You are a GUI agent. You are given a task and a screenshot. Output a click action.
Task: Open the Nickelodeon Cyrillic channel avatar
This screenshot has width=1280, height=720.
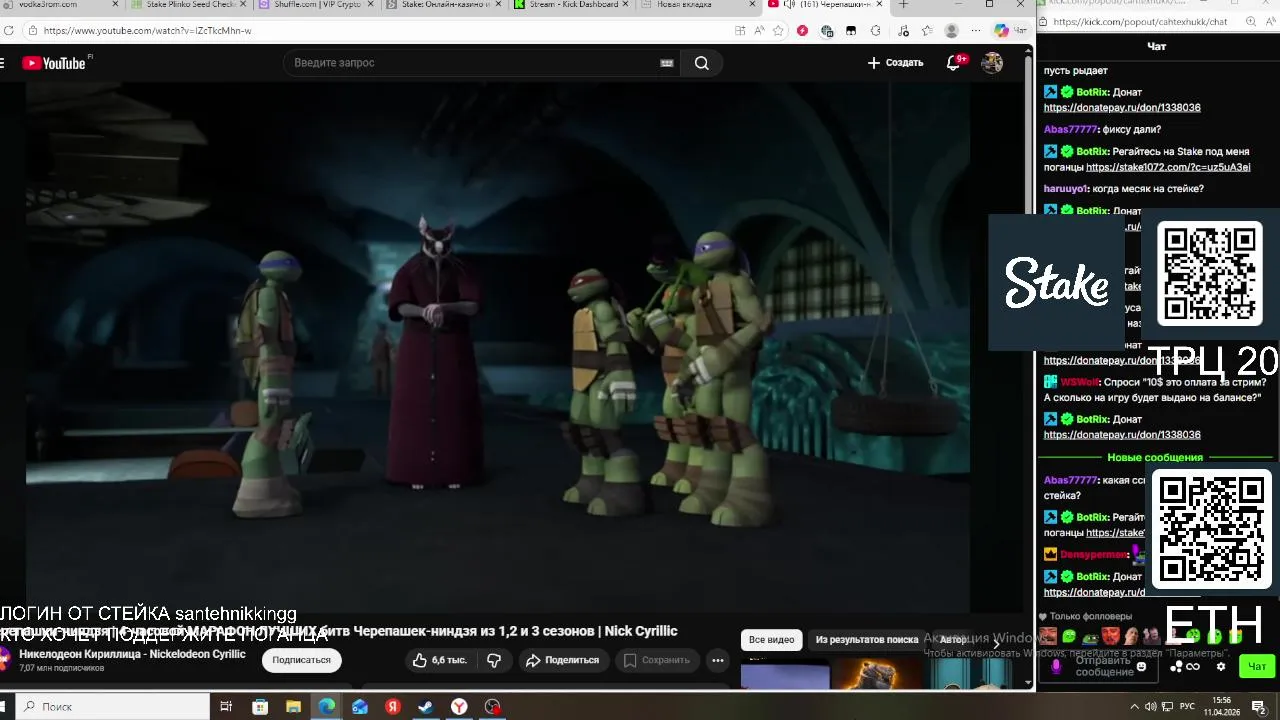pyautogui.click(x=4, y=659)
